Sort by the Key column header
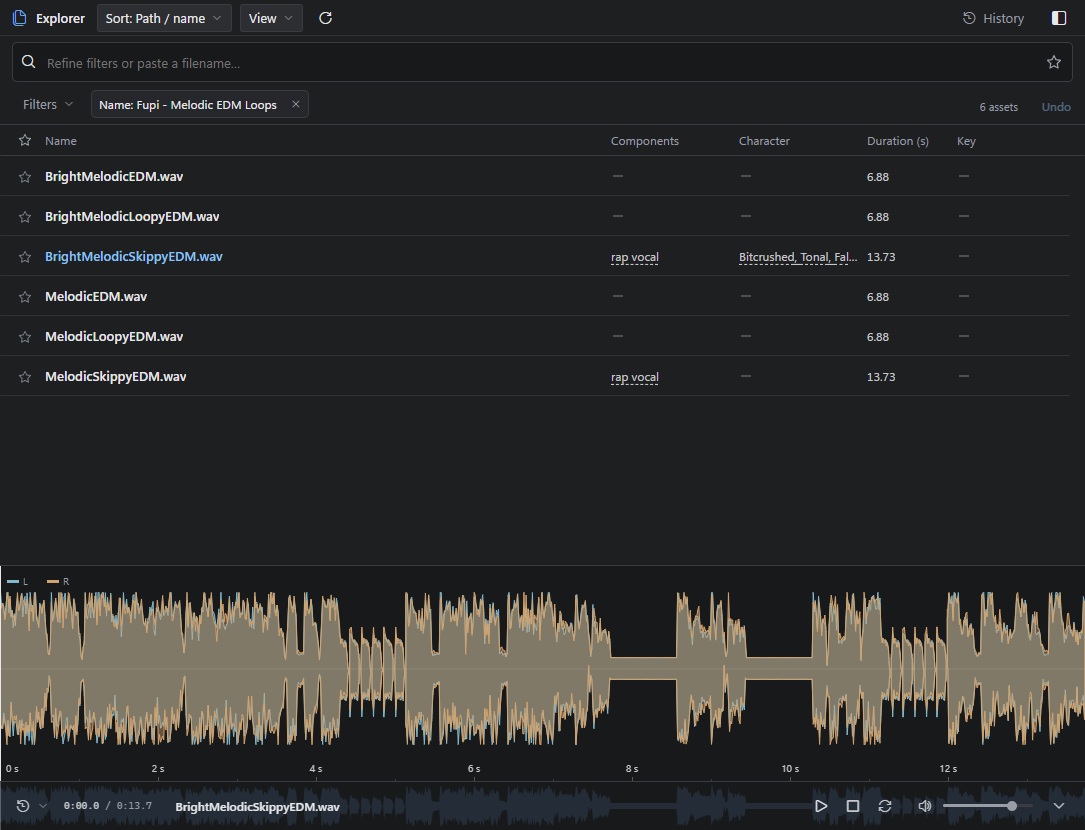1085x830 pixels. (966, 141)
